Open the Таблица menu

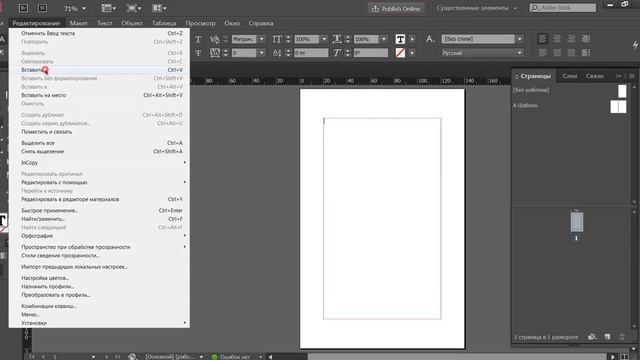point(164,23)
